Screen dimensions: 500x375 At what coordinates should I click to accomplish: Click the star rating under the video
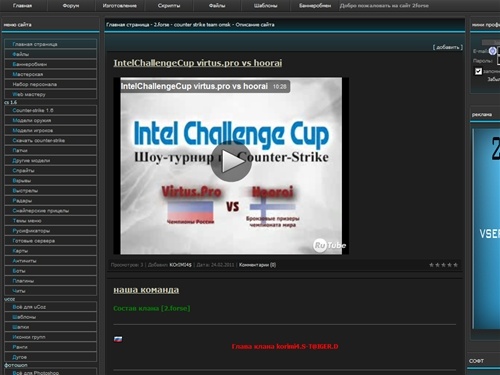pos(443,265)
